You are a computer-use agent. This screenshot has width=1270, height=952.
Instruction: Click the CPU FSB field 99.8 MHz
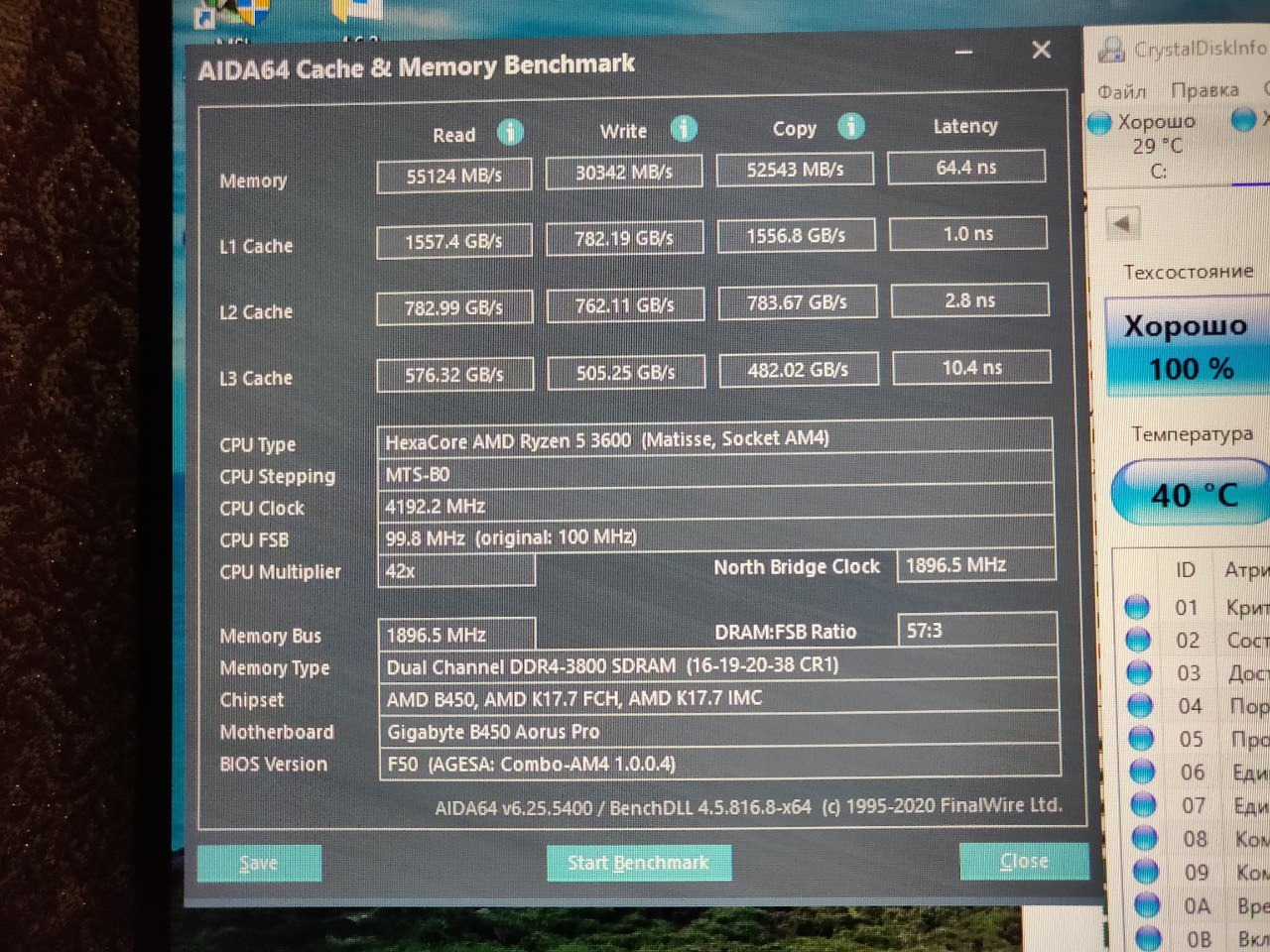coord(717,536)
